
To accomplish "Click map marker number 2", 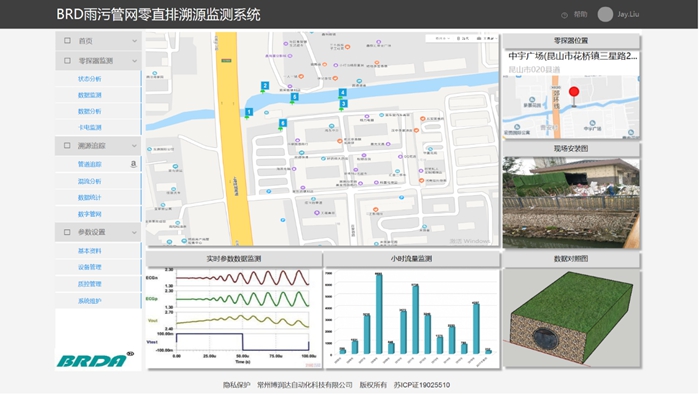I will [x=265, y=86].
